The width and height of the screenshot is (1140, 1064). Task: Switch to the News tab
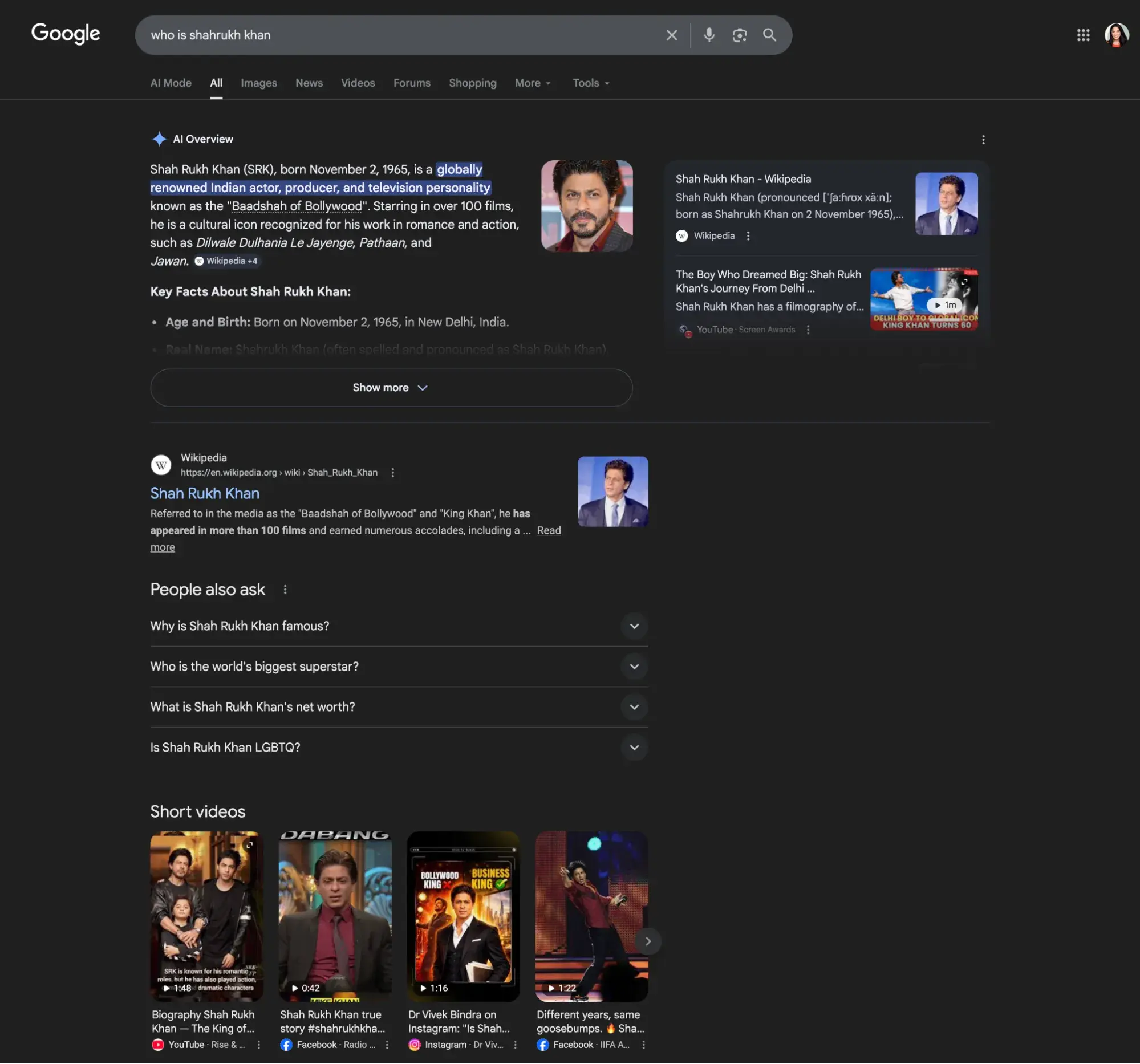(x=309, y=83)
